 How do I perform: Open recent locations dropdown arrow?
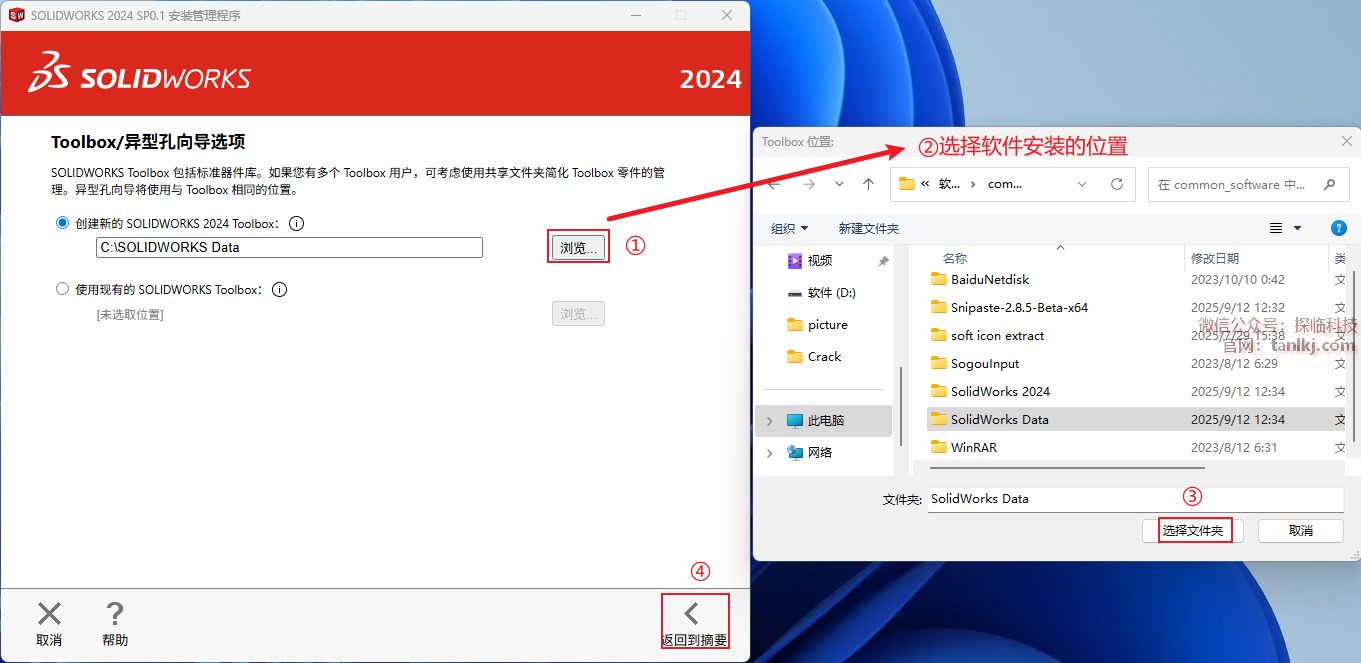839,184
